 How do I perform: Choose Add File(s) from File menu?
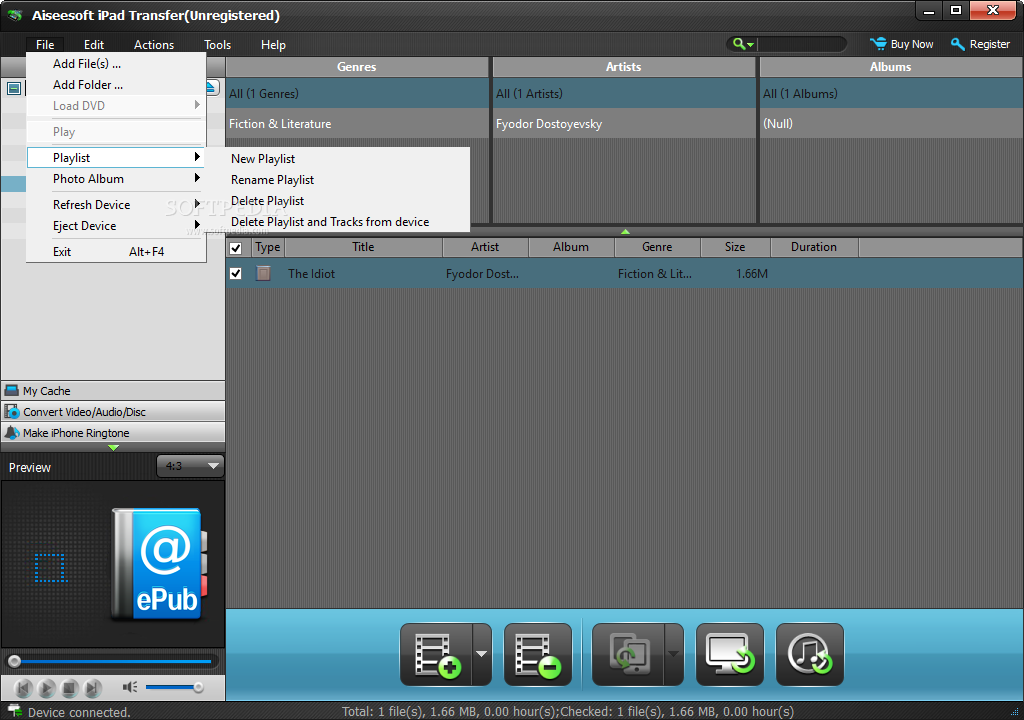(116, 63)
